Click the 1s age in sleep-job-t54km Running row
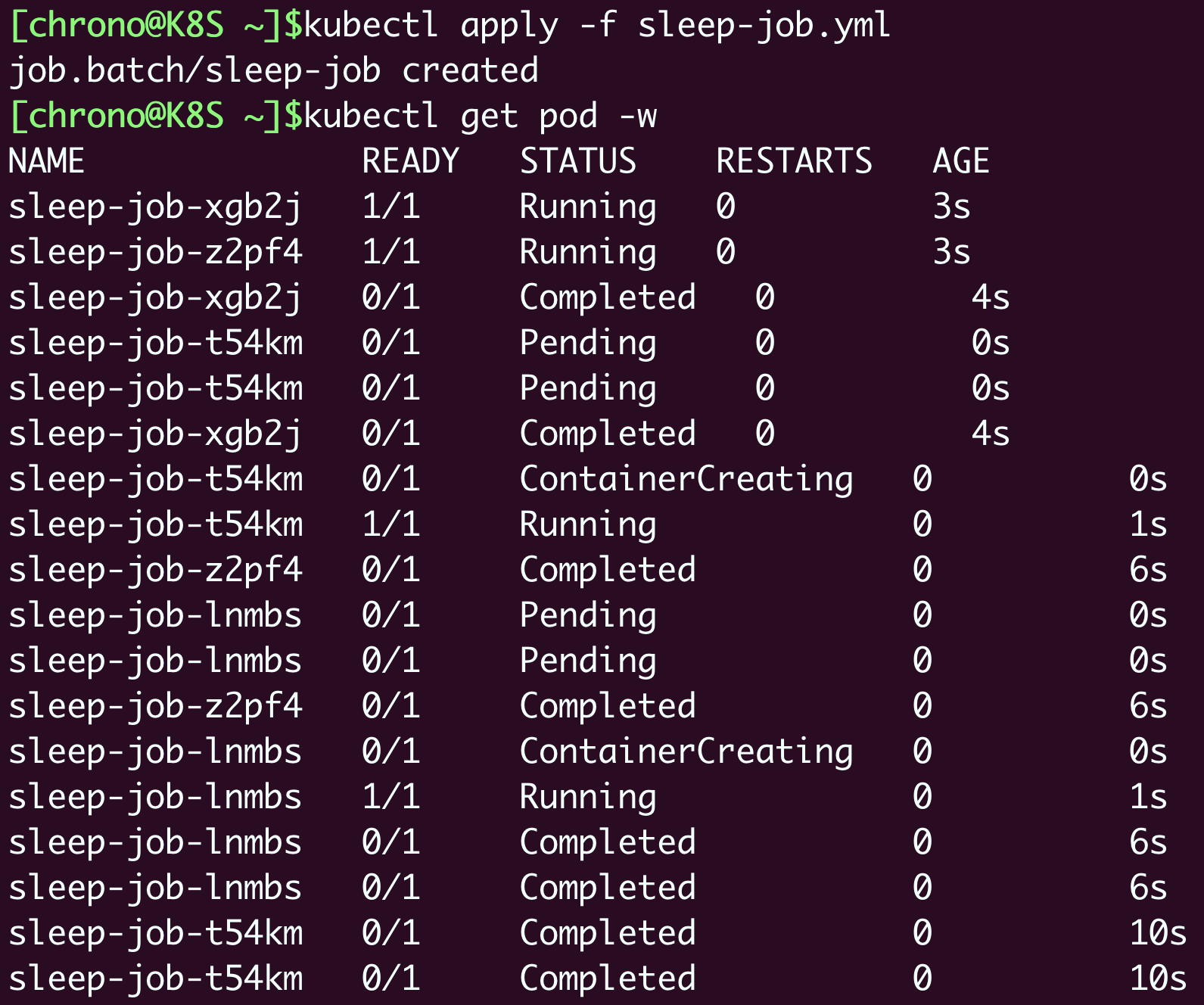This screenshot has height=1005, width=1204. point(1148,525)
